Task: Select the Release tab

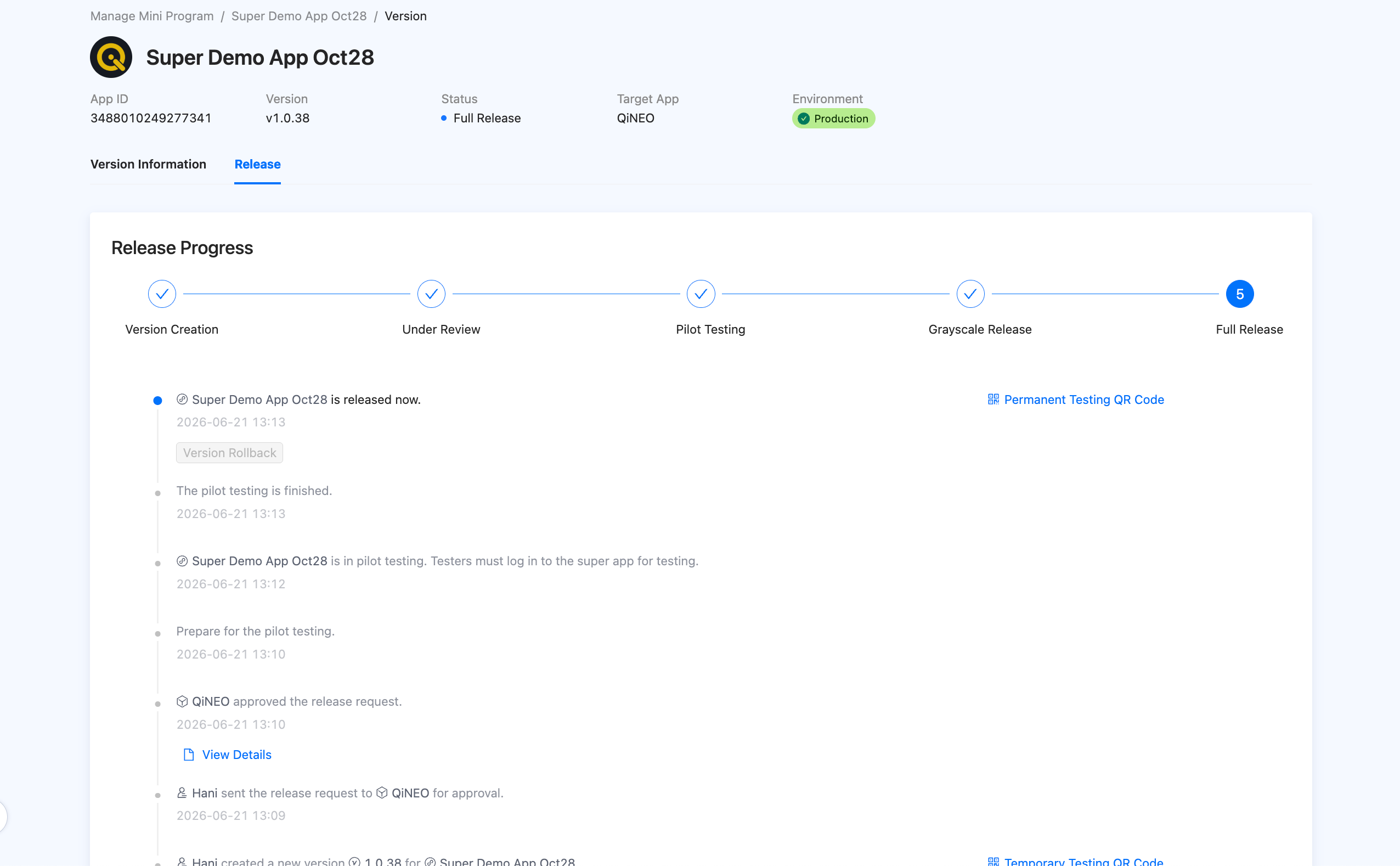Action: click(258, 165)
